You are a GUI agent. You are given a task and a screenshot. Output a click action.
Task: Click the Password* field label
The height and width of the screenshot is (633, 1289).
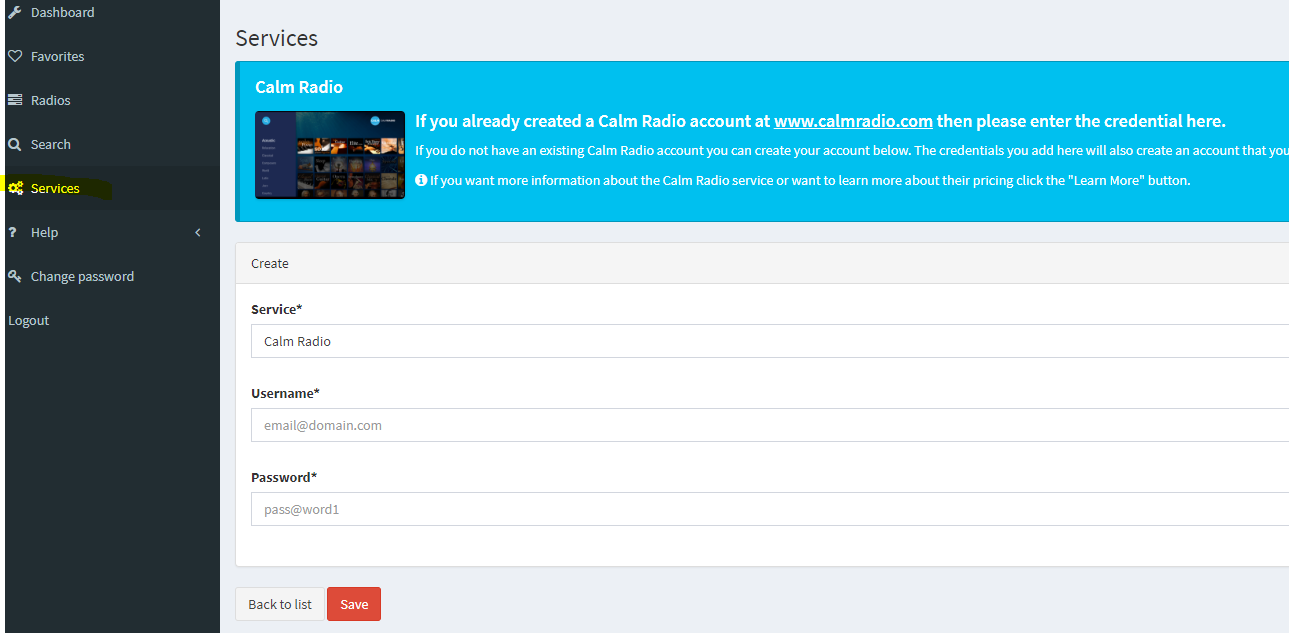(x=284, y=477)
